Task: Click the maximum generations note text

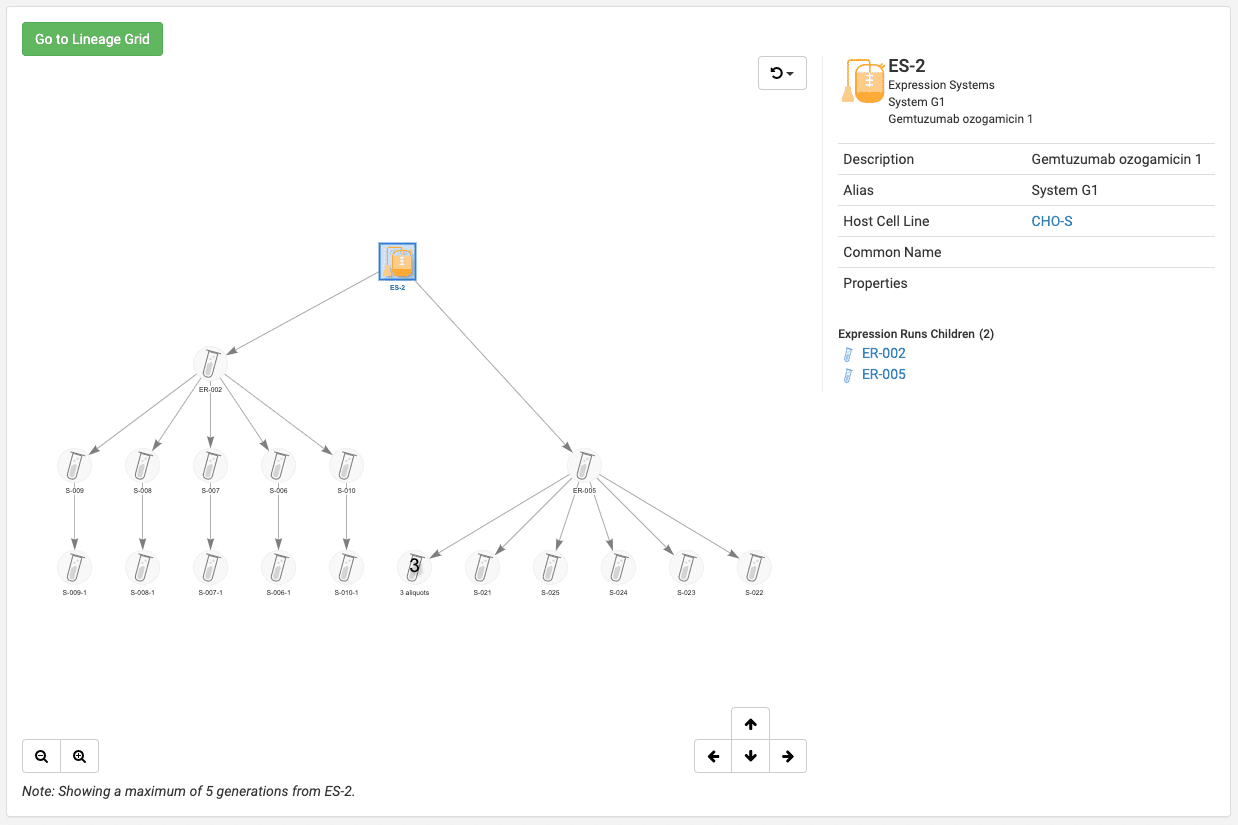Action: (x=189, y=791)
